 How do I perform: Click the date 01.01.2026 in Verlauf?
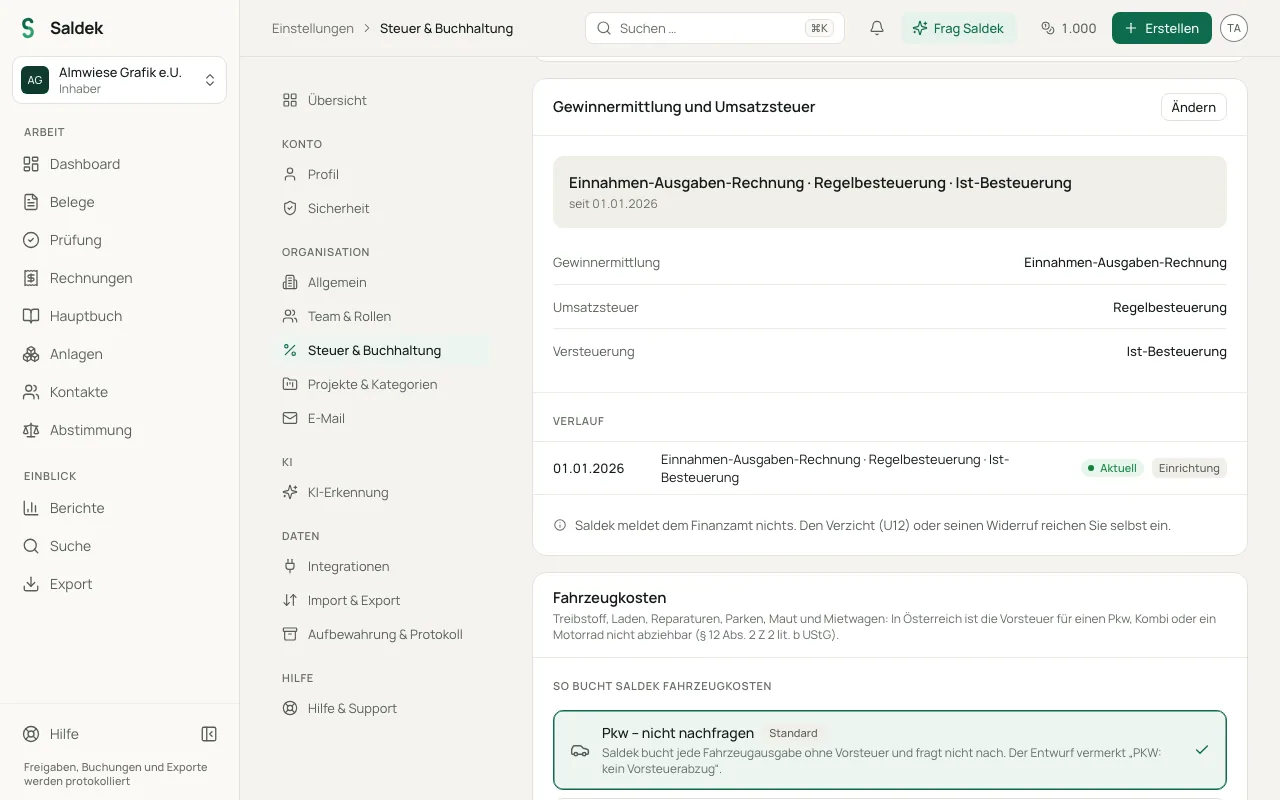tap(588, 468)
